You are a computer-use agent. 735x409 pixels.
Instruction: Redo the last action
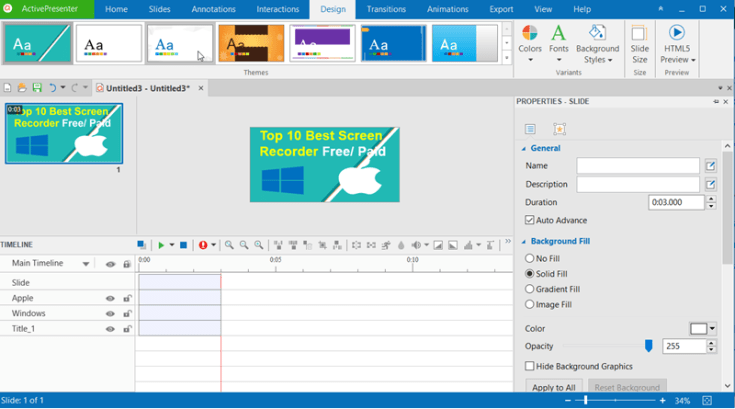(x=74, y=88)
